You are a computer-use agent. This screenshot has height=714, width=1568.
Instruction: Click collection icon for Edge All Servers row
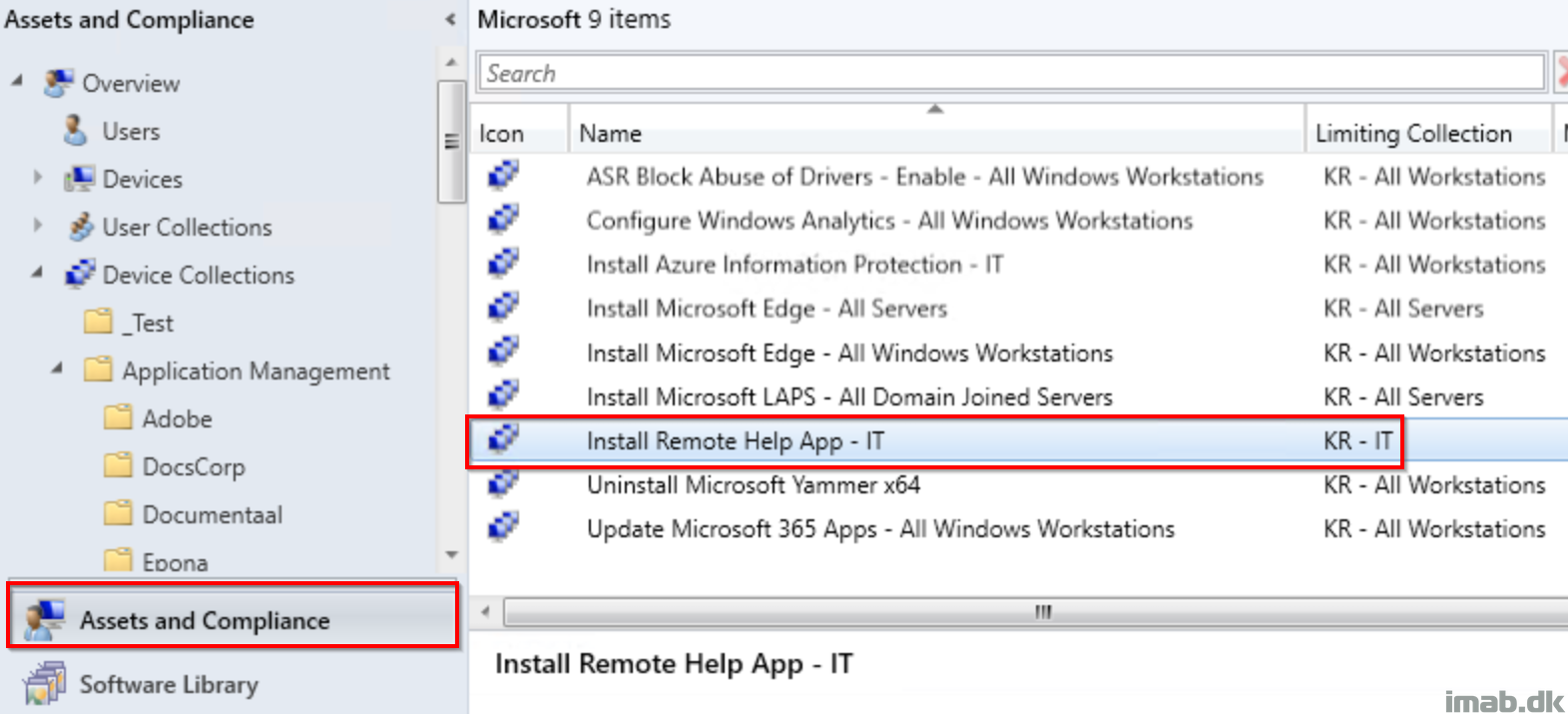click(x=503, y=308)
